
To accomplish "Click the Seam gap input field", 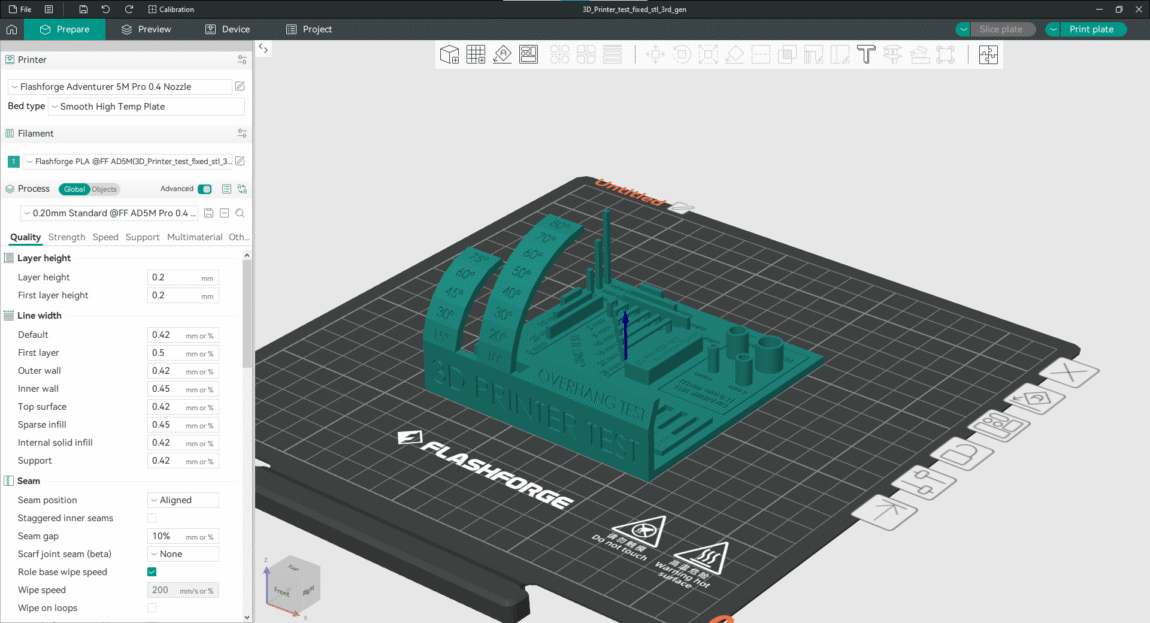I will tap(183, 536).
